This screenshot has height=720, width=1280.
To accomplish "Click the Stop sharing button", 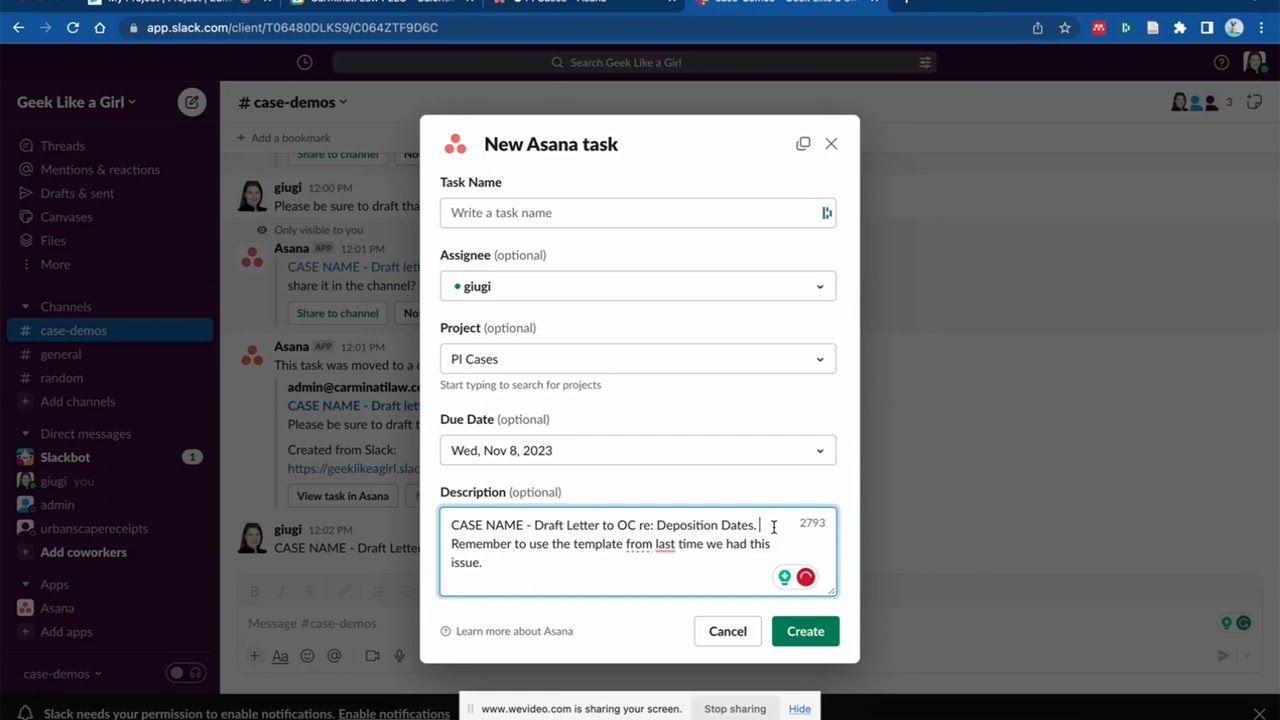I will pyautogui.click(x=735, y=709).
